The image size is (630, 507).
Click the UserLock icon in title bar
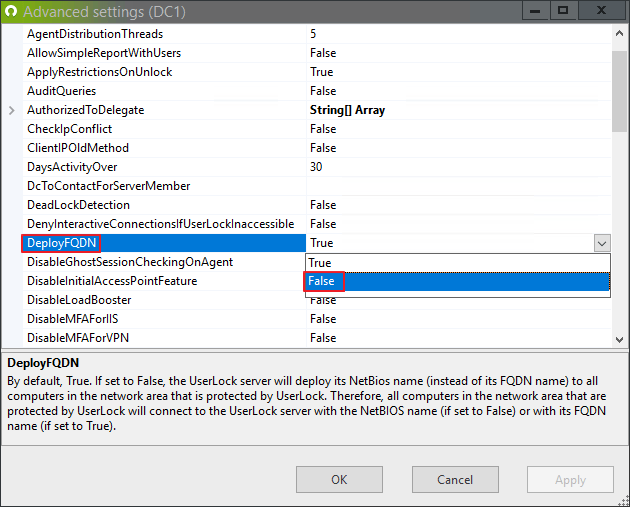[11, 11]
